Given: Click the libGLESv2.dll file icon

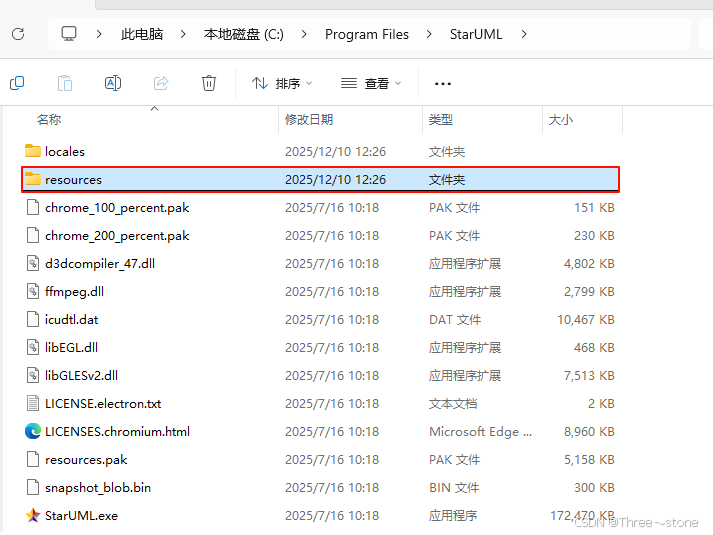Looking at the screenshot, I should 33,375.
